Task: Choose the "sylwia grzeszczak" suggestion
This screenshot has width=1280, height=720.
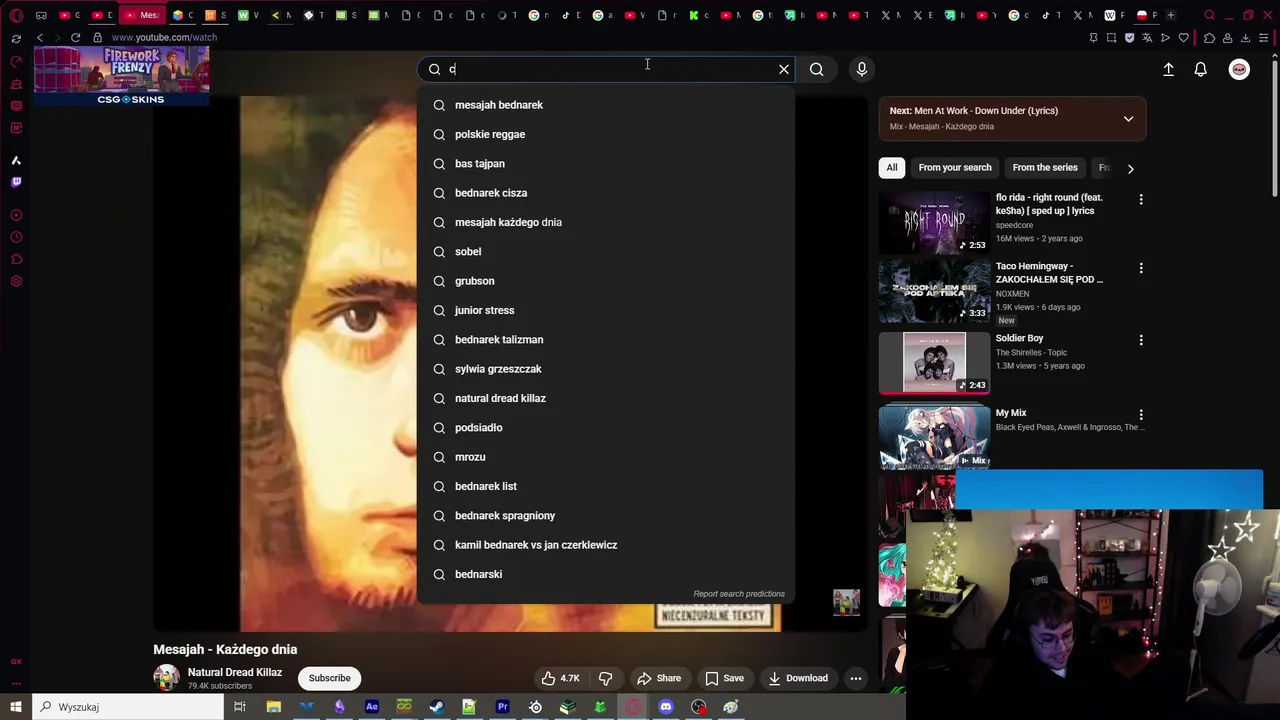Action: (x=606, y=369)
